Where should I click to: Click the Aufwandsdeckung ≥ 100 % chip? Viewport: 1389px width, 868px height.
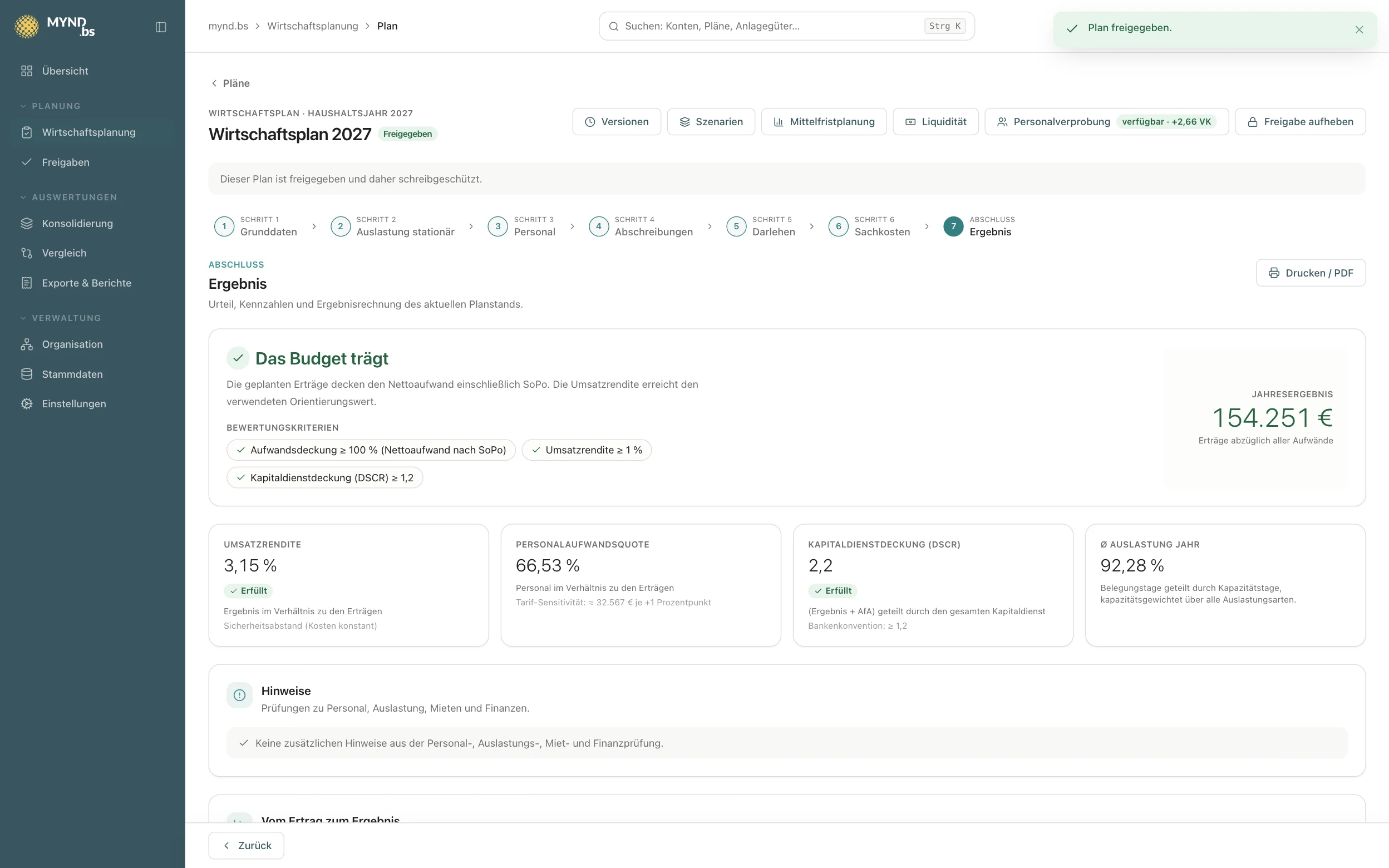tap(371, 450)
